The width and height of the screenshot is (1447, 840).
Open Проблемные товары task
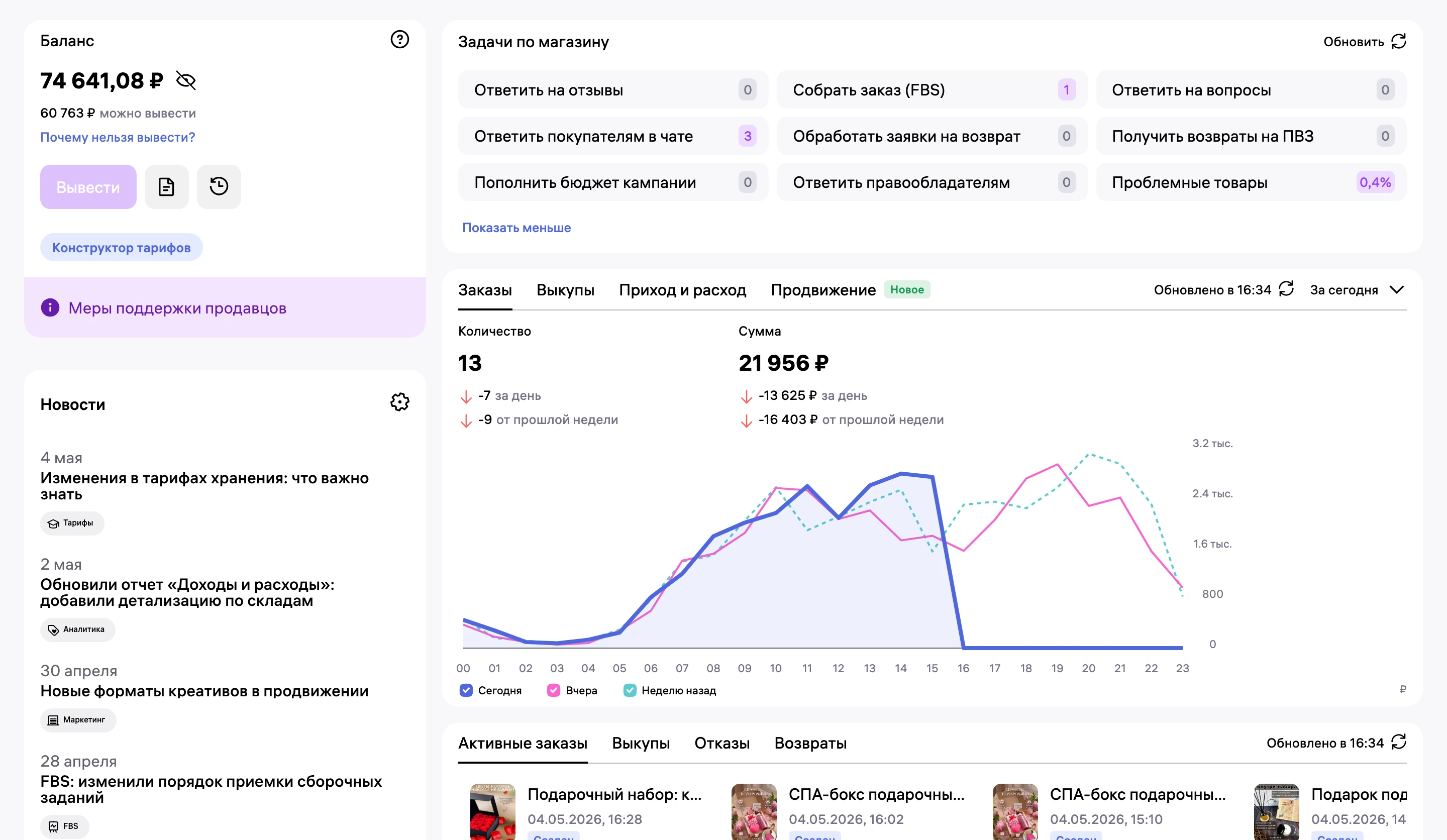tap(1251, 182)
